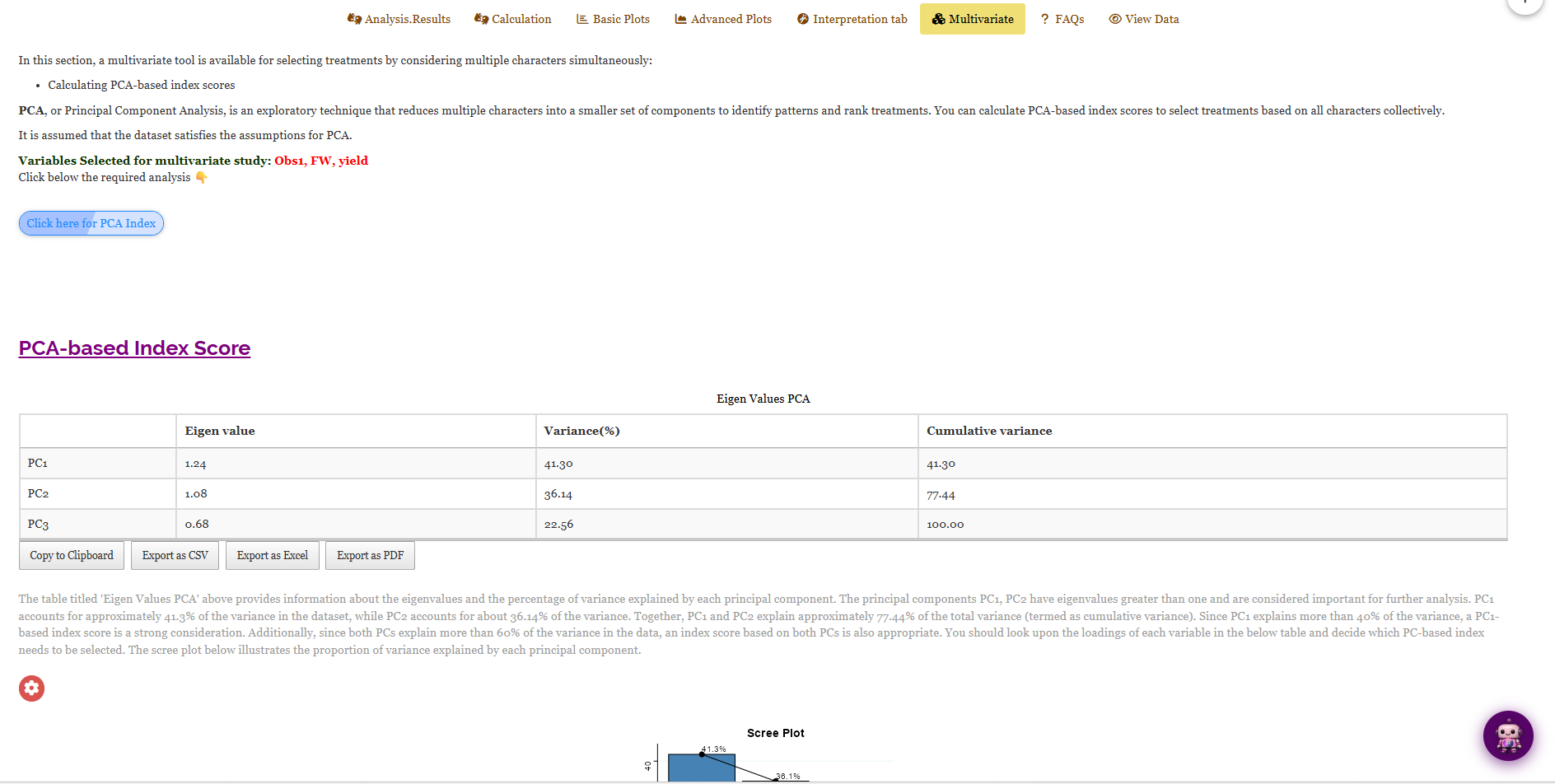Image resolution: width=1555 pixels, height=784 pixels.
Task: Click the red gear settings icon
Action: coord(32,688)
